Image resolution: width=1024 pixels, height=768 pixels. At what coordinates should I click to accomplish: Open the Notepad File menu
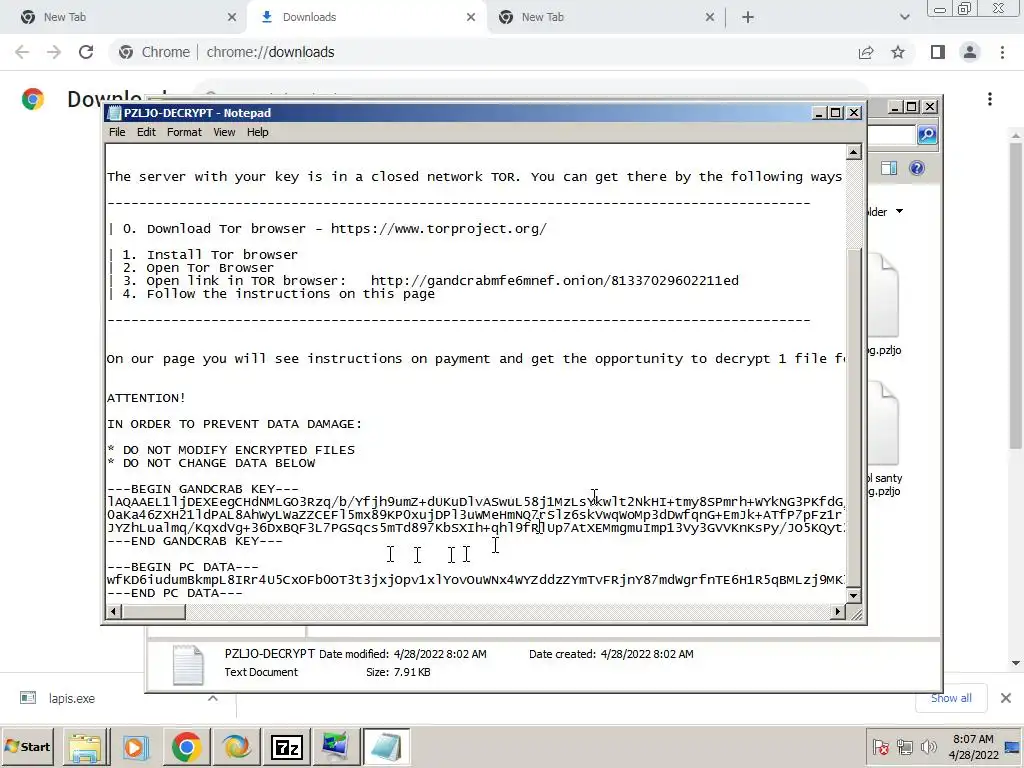pyautogui.click(x=117, y=132)
